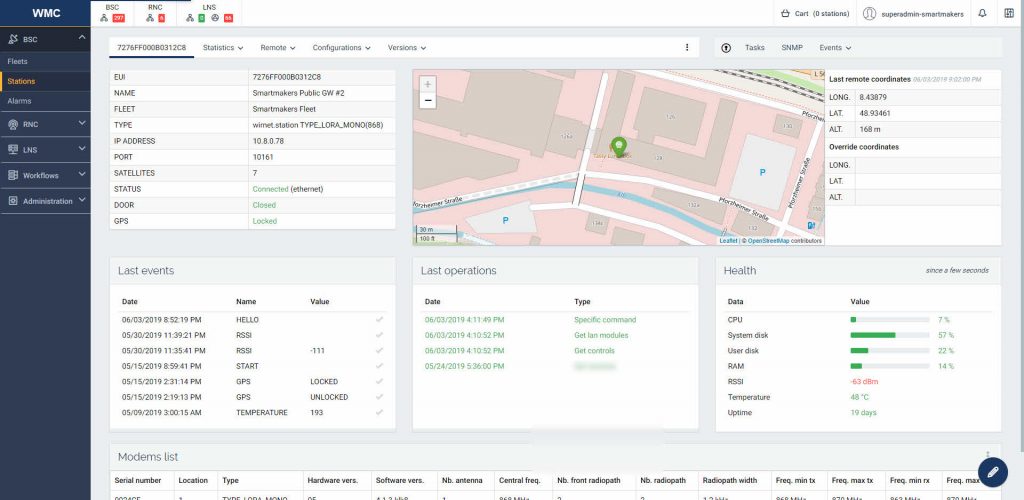1024x500 pixels.
Task: Click the floating pencil edit button
Action: [993, 471]
